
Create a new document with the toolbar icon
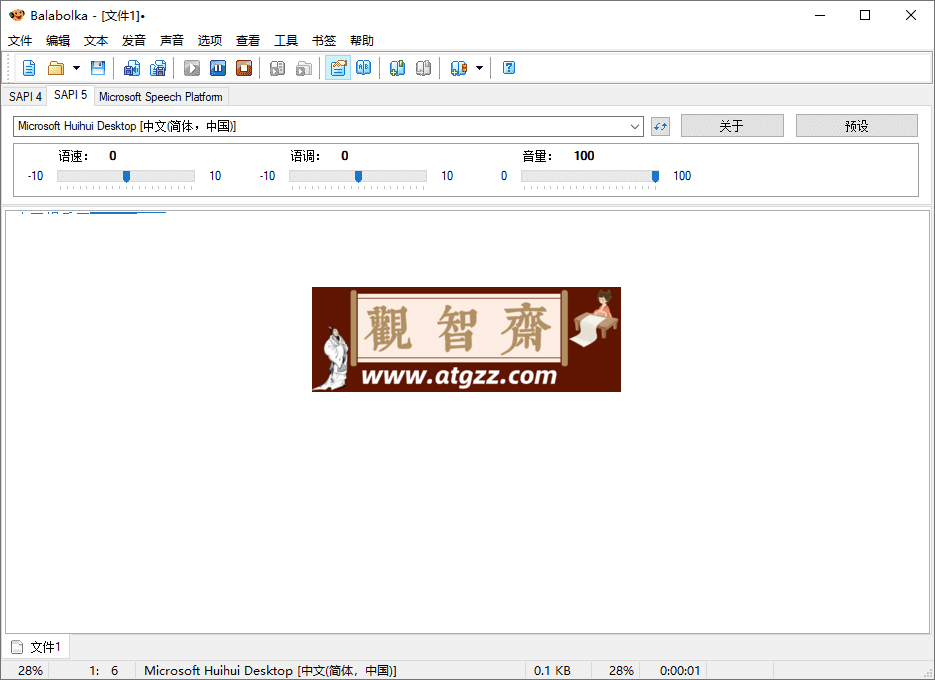[29, 68]
